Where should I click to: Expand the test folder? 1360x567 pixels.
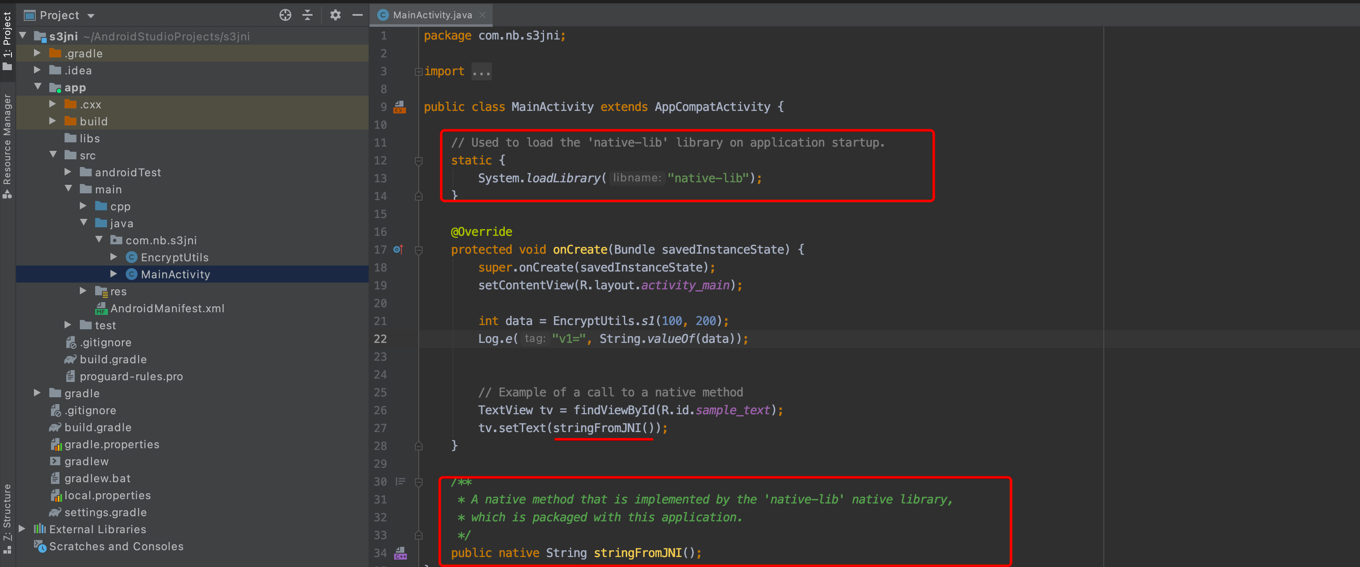(x=68, y=325)
